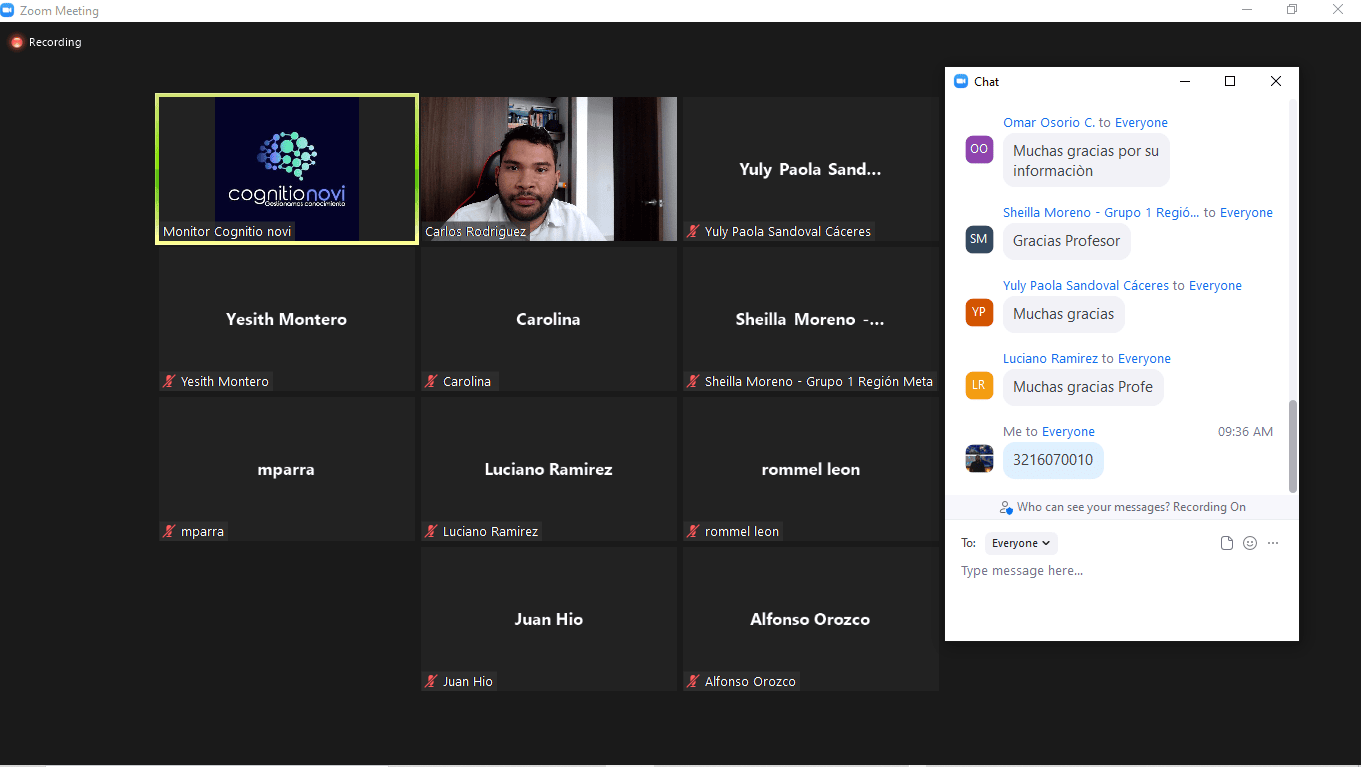Click the Chat panel title
Viewport: 1361px width, 767px height.
click(x=986, y=82)
